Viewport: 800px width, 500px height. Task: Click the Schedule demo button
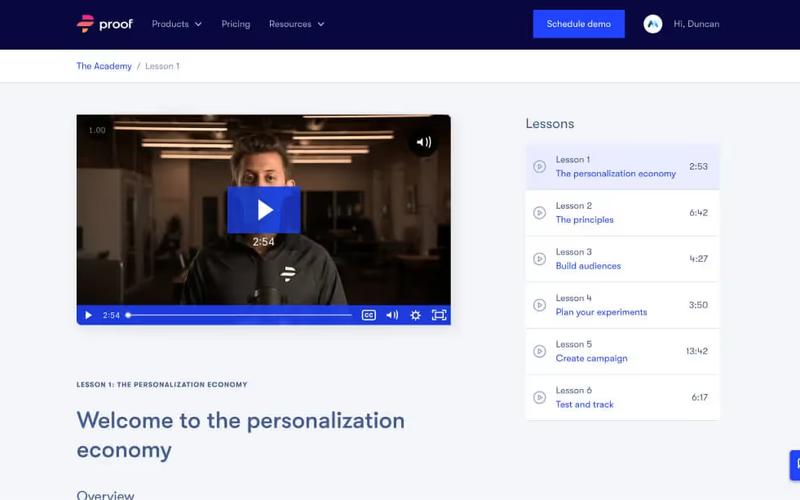coord(579,24)
